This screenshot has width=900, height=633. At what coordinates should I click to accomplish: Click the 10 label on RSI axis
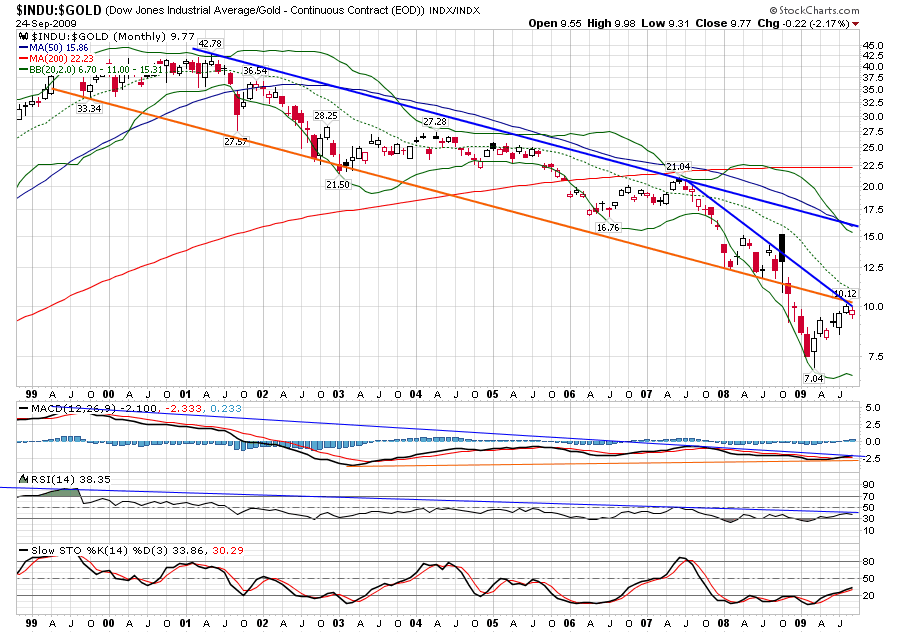(x=868, y=530)
